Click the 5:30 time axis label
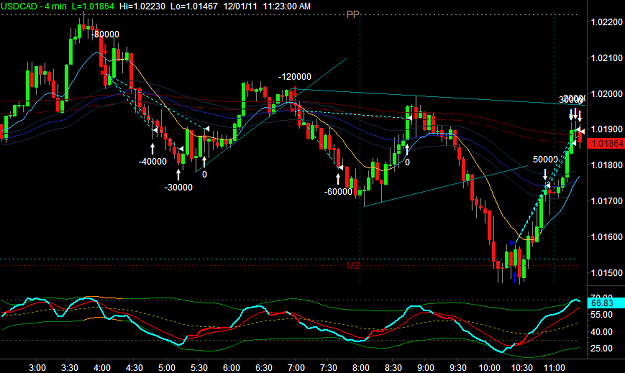 pyautogui.click(x=199, y=367)
